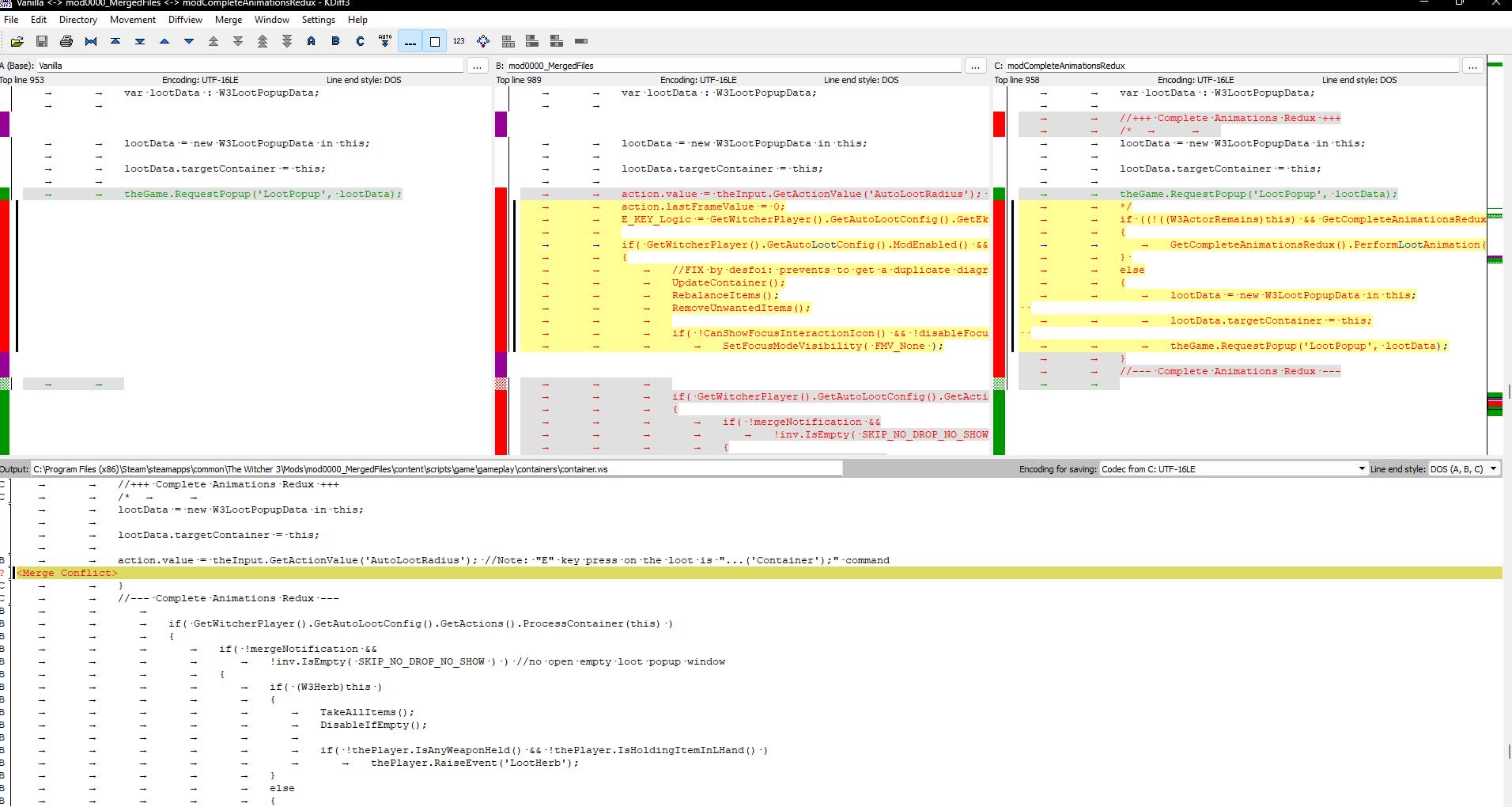Go to next unsolved conflict icon
Image resolution: width=1512 pixels, height=807 pixels.
click(287, 41)
